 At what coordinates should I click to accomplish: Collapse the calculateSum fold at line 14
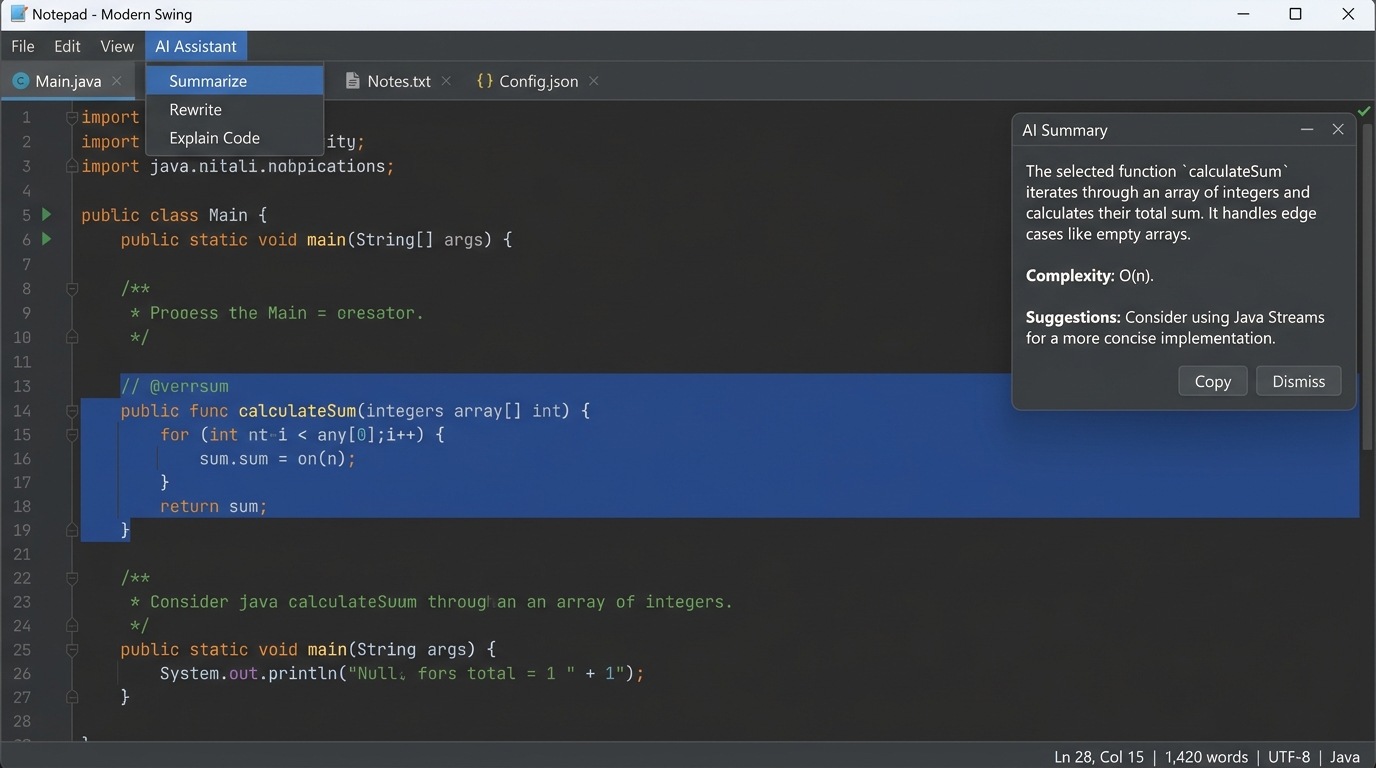pos(72,411)
